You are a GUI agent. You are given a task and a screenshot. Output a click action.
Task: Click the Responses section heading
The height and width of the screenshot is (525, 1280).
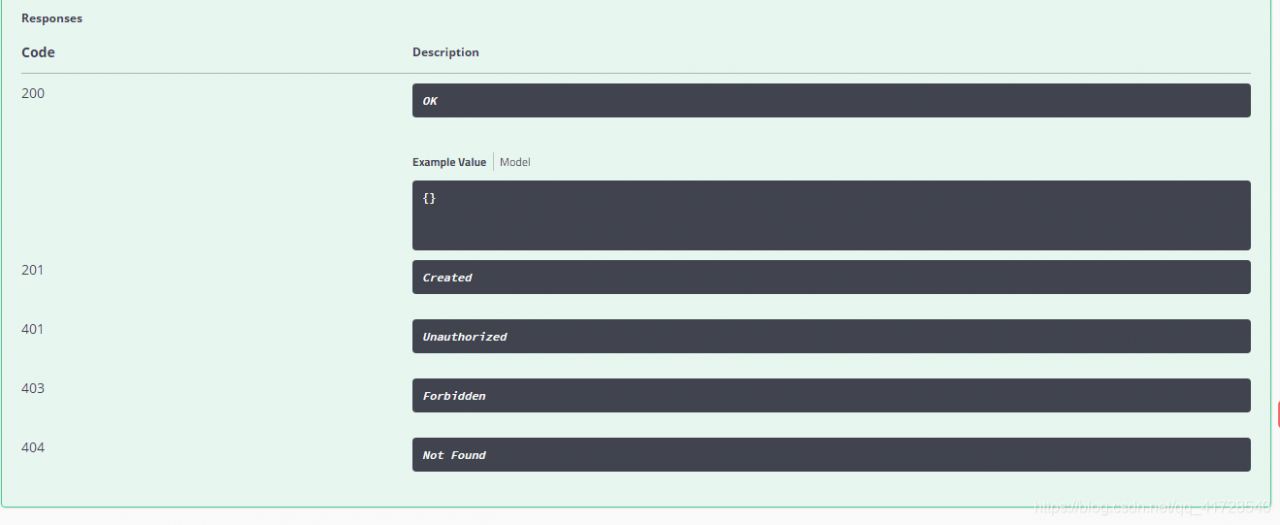[x=52, y=18]
